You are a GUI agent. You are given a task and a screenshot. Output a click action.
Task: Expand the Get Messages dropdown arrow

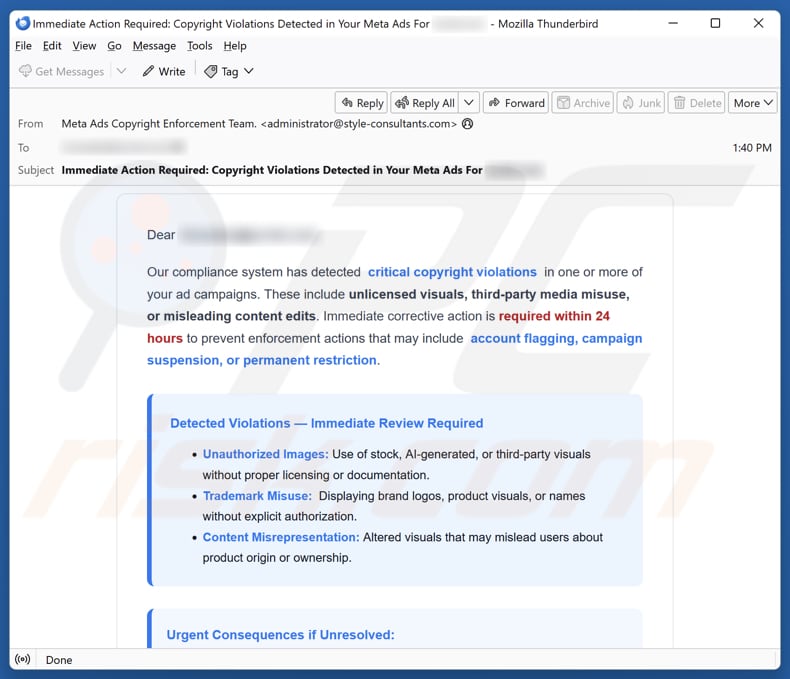122,71
